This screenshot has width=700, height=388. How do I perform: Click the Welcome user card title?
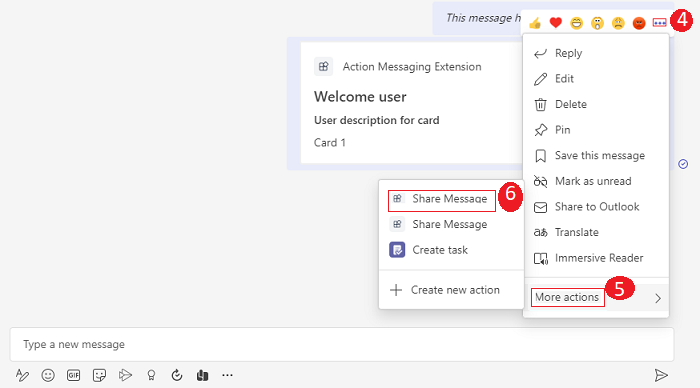click(x=360, y=96)
